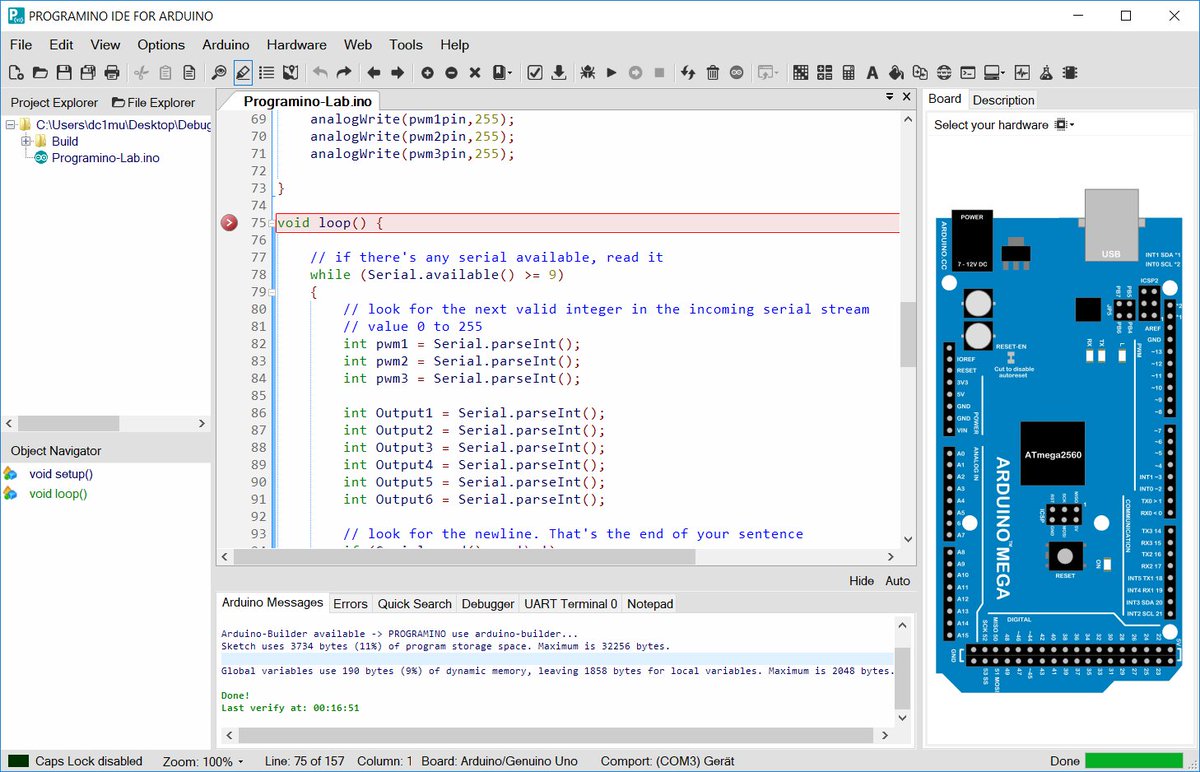Open the grid pattern tool icon
The width and height of the screenshot is (1200, 772).
tap(800, 72)
